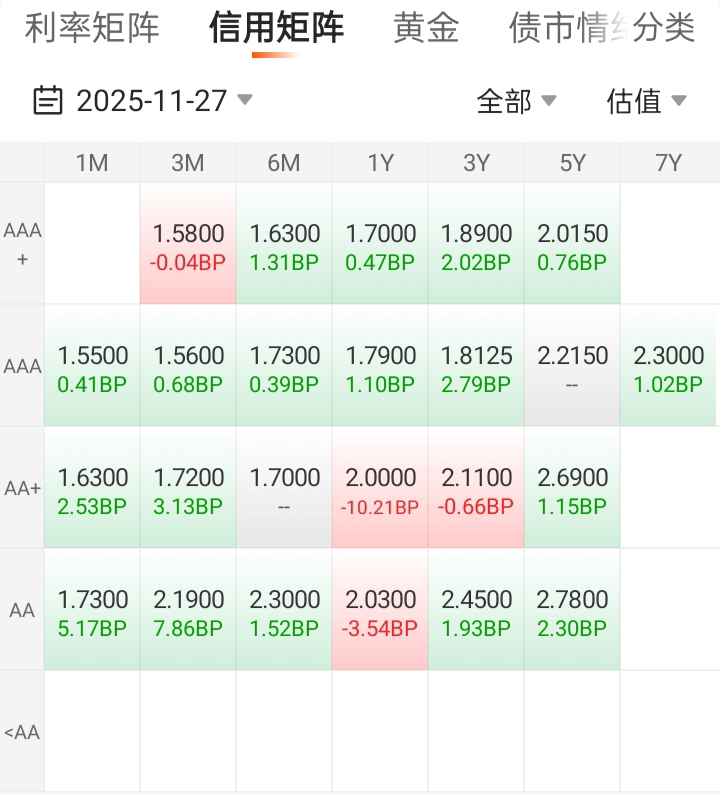Screen dimensions: 720x795
Task: Switch to the 利率矩阵 tab
Action: tap(91, 28)
